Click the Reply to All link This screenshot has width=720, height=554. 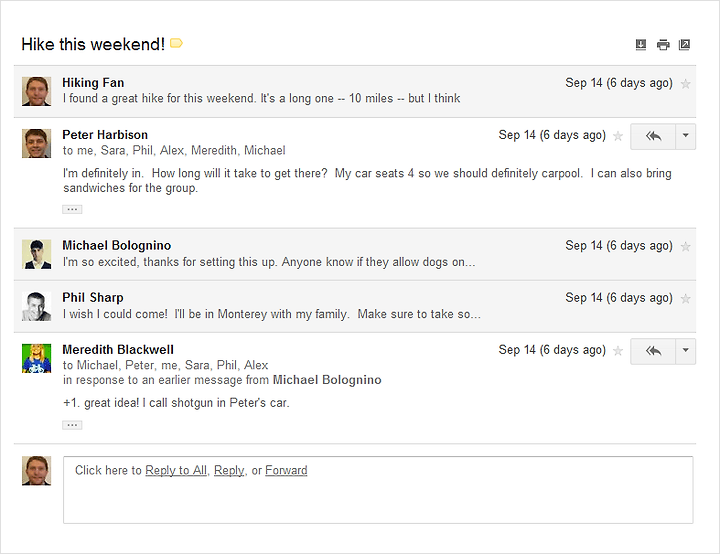176,470
